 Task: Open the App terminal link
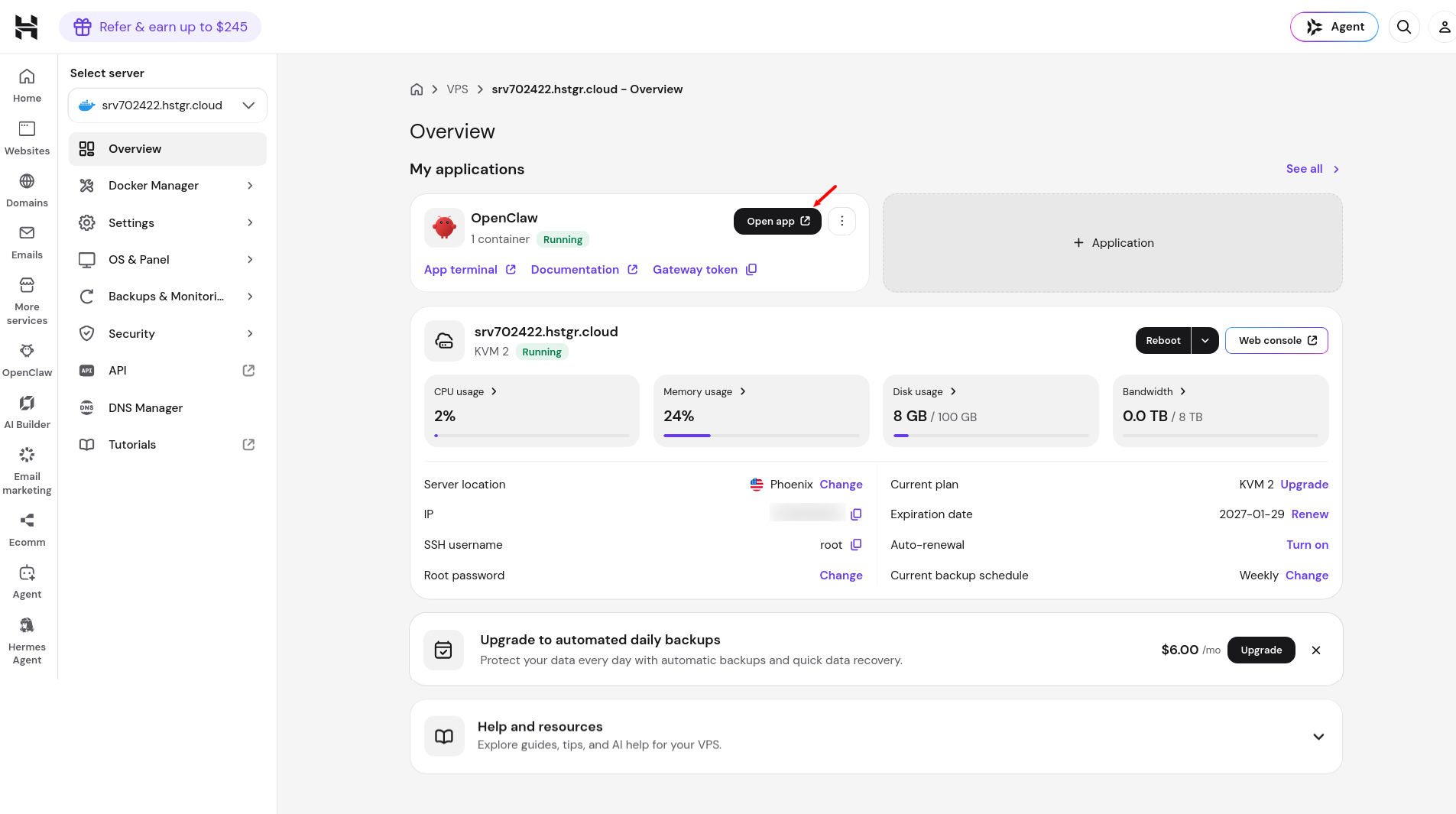pos(470,270)
